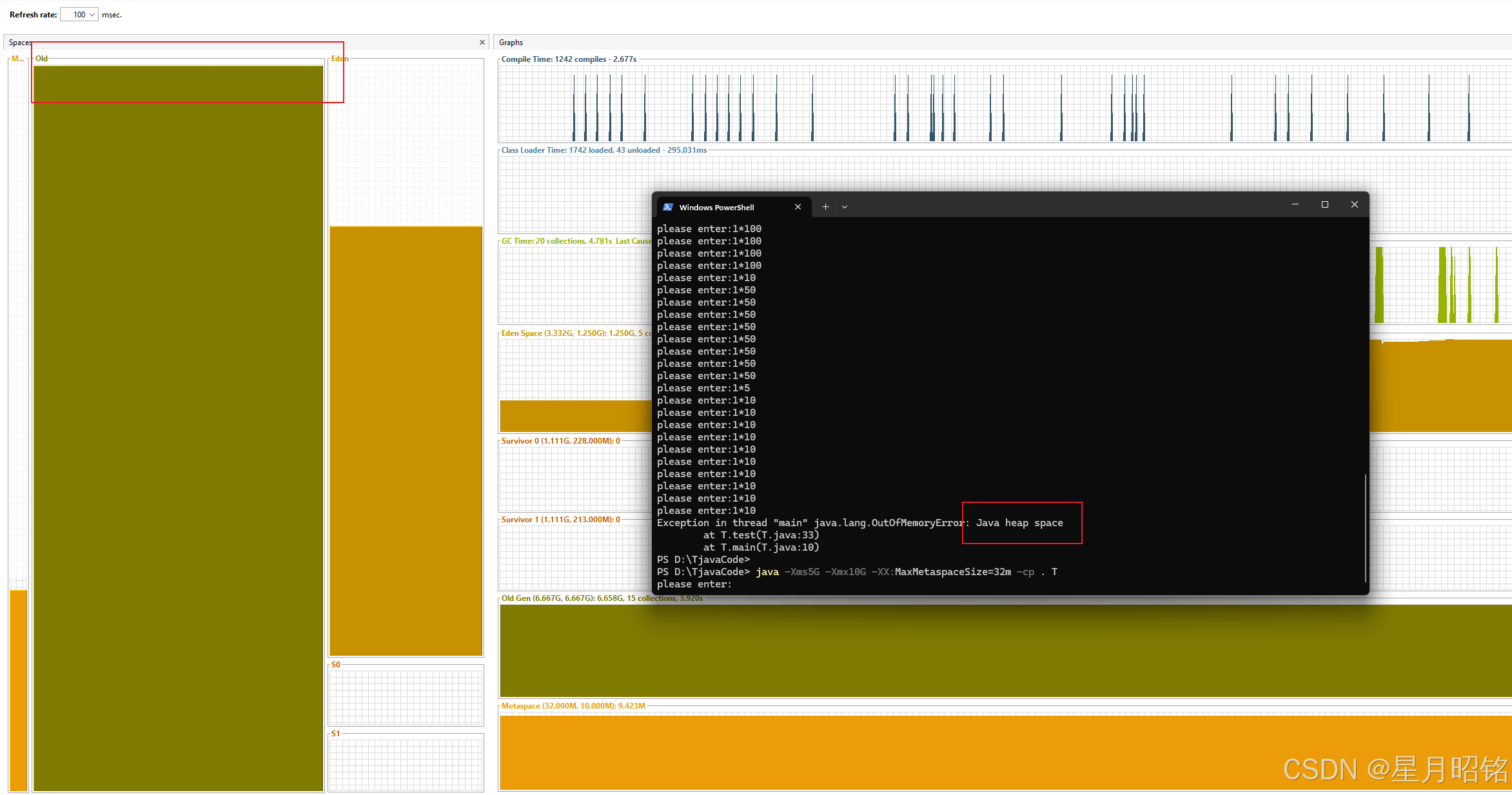Click the PowerShell vertical scrollbar
This screenshot has width=1512, height=795.
click(1366, 529)
